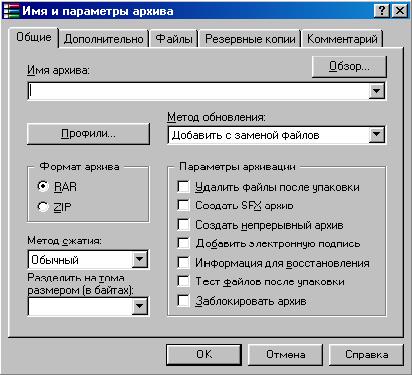
Task: Expand the archive name dropdown arrow
Action: pos(377,91)
